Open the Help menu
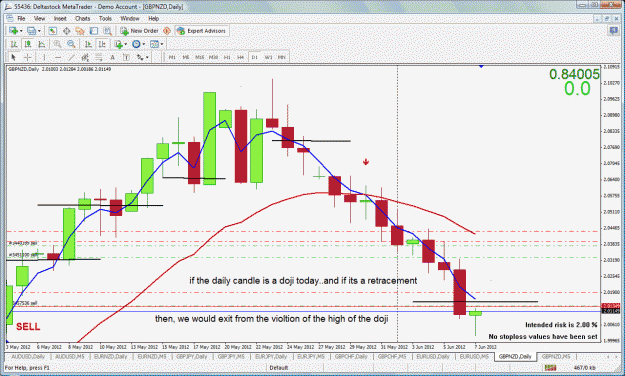Image resolution: width=625 pixels, height=376 pixels. click(x=153, y=18)
